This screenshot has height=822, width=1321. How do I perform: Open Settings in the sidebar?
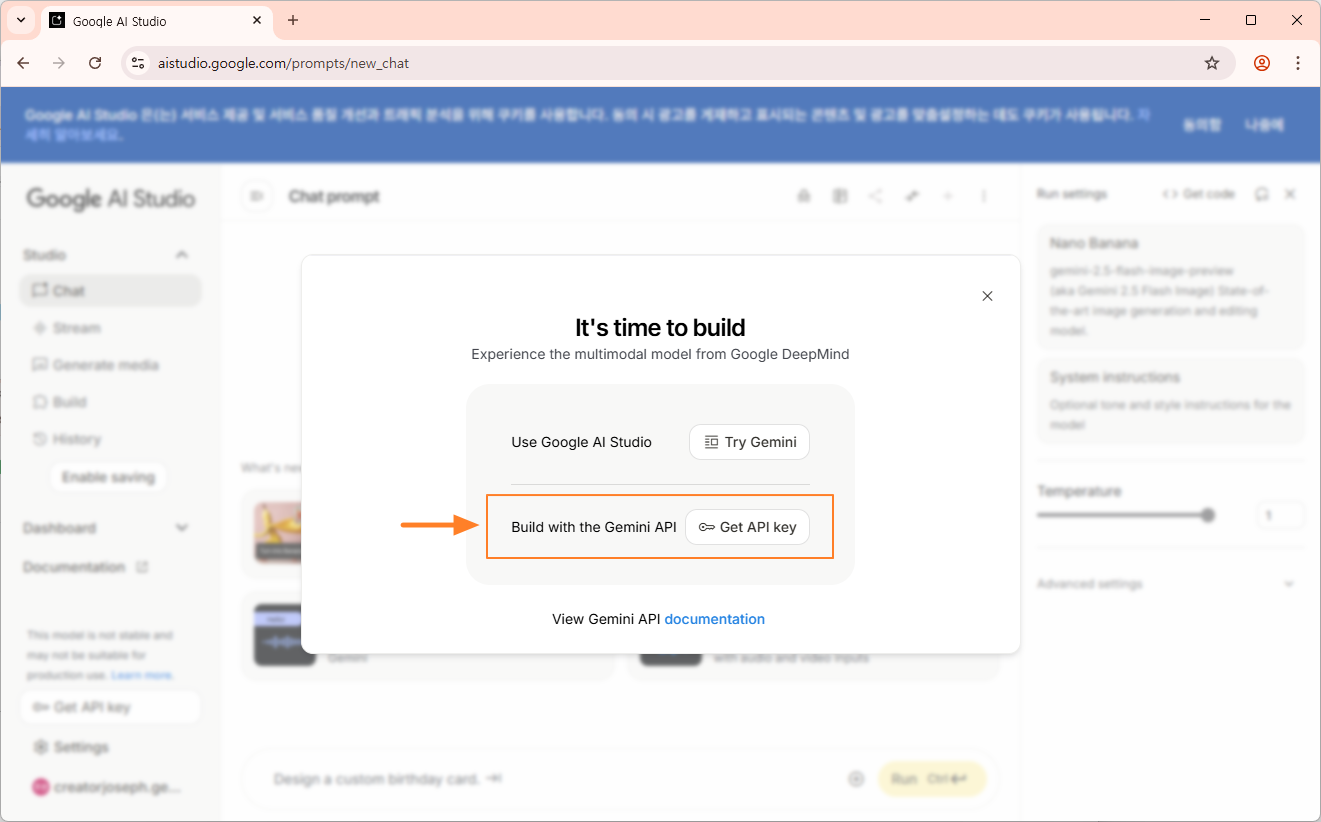pyautogui.click(x=71, y=747)
